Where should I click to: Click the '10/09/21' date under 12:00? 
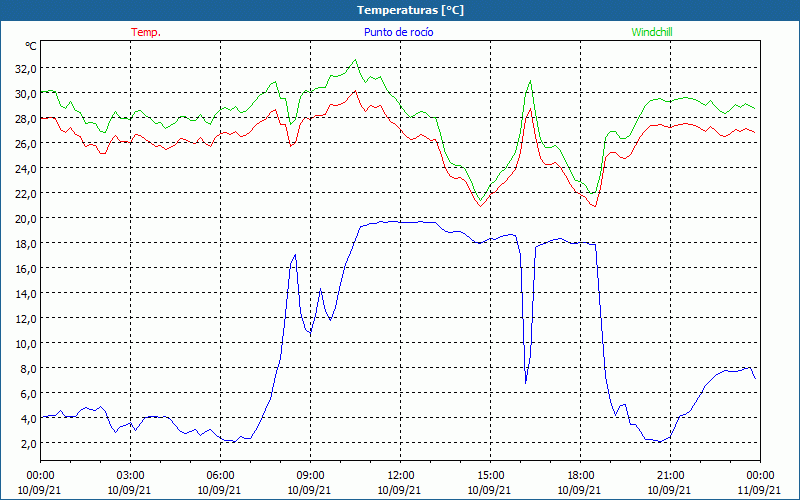(x=399, y=490)
